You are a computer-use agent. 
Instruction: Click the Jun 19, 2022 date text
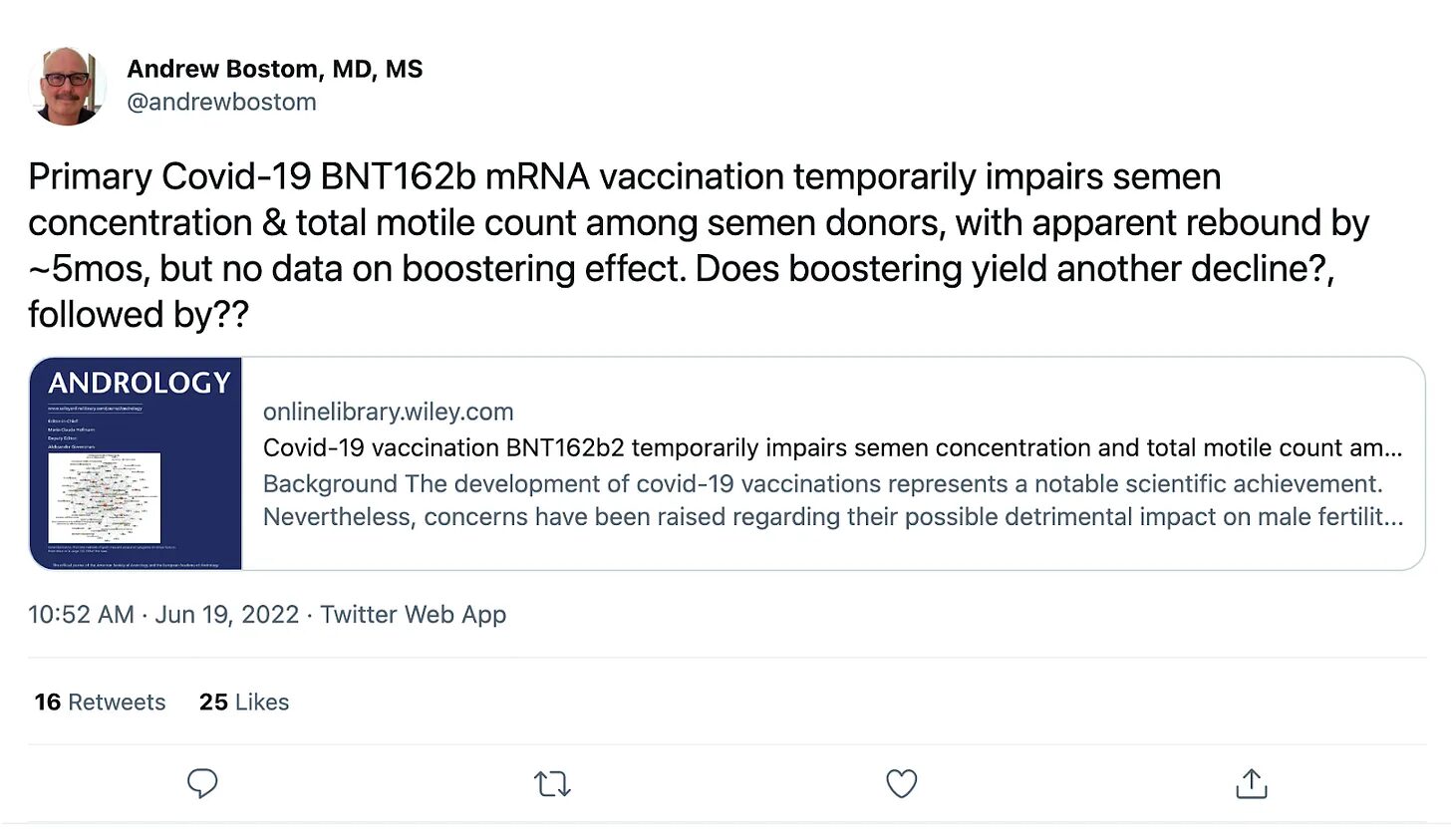click(227, 614)
